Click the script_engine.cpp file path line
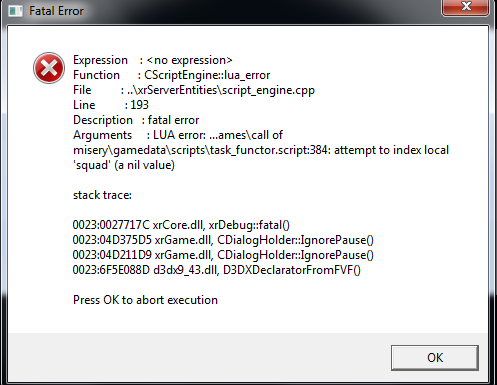 pos(194,90)
